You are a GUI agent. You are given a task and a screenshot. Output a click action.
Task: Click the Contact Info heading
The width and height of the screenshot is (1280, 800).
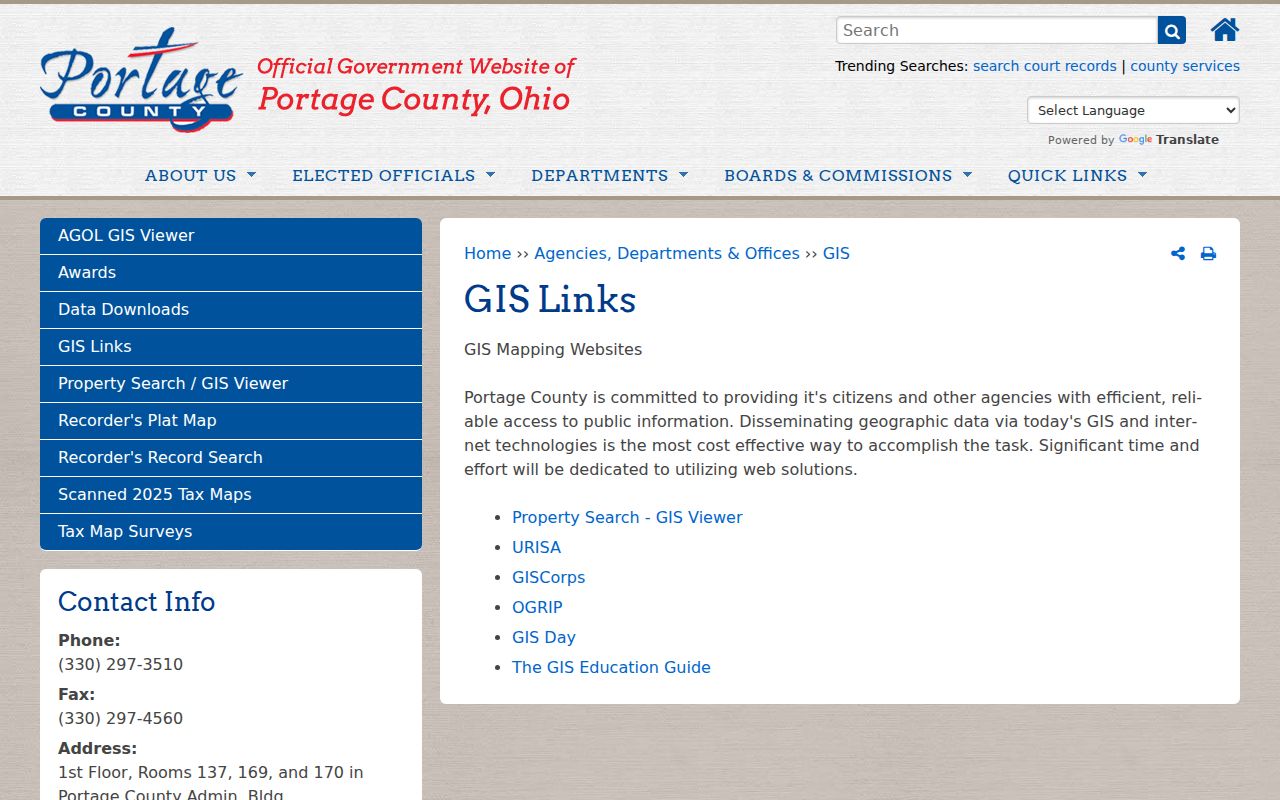(x=137, y=602)
